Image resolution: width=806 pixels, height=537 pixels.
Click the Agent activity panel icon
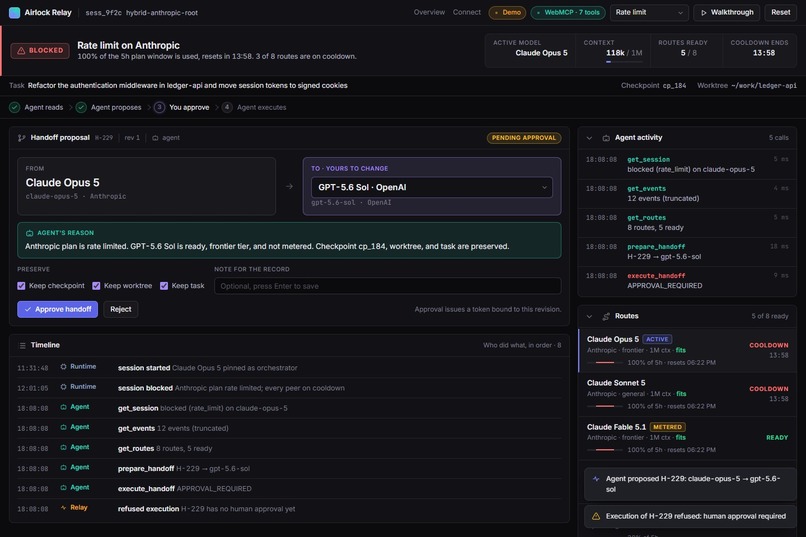[606, 138]
